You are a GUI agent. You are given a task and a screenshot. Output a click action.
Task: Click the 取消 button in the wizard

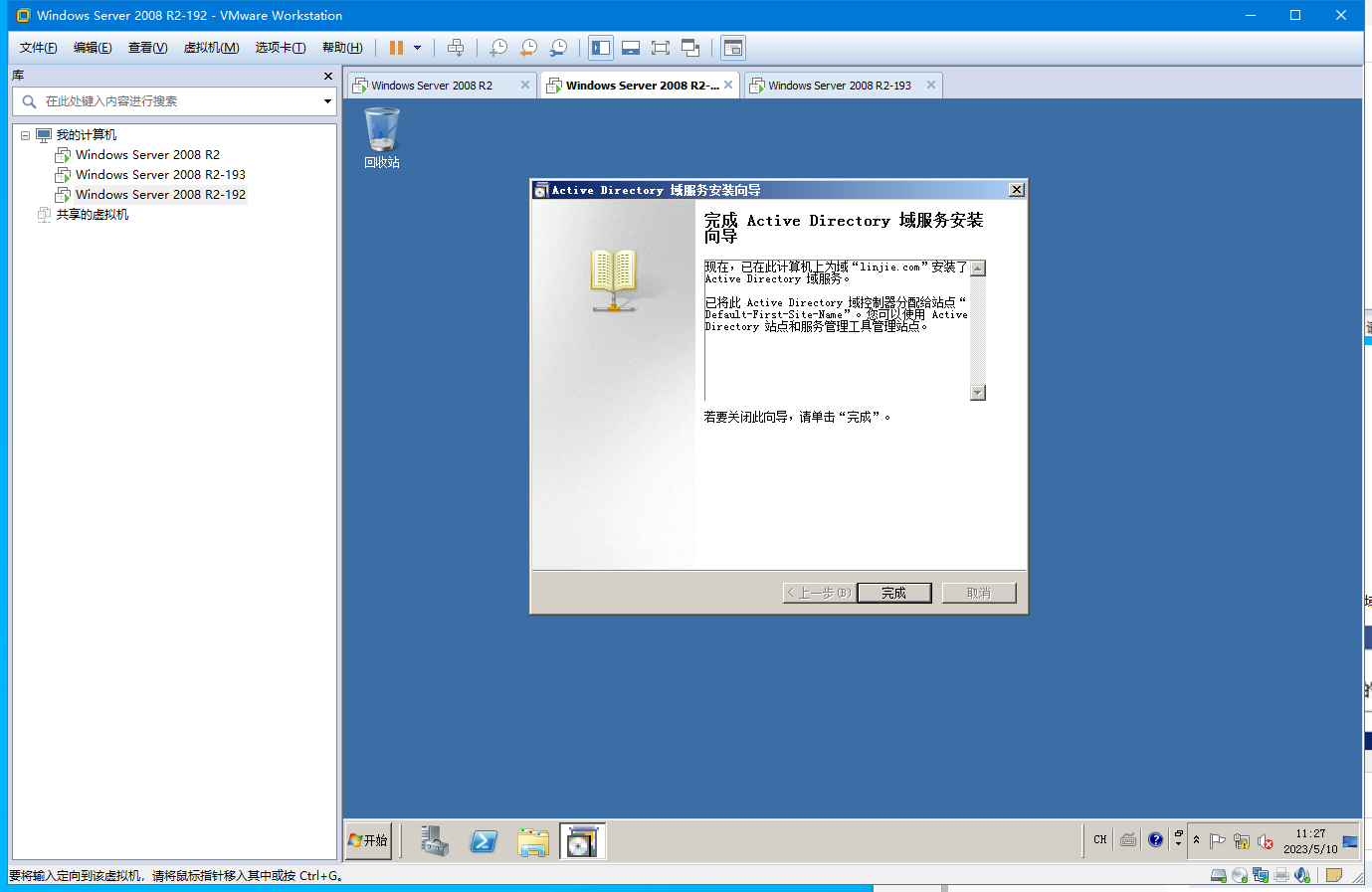point(979,593)
